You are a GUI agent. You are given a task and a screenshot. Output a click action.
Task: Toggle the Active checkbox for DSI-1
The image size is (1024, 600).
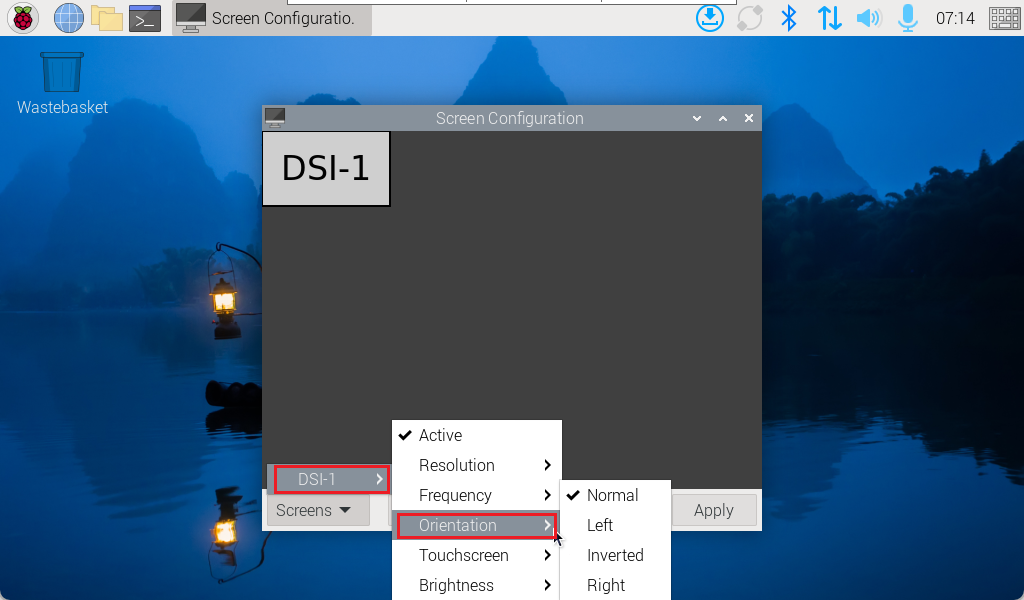click(440, 435)
